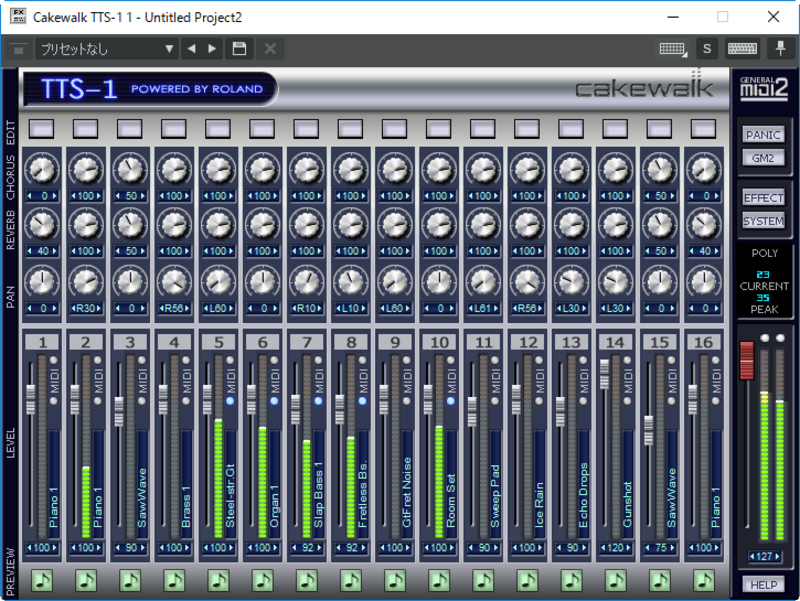Save the preset with the floppy disk icon

tap(239, 49)
